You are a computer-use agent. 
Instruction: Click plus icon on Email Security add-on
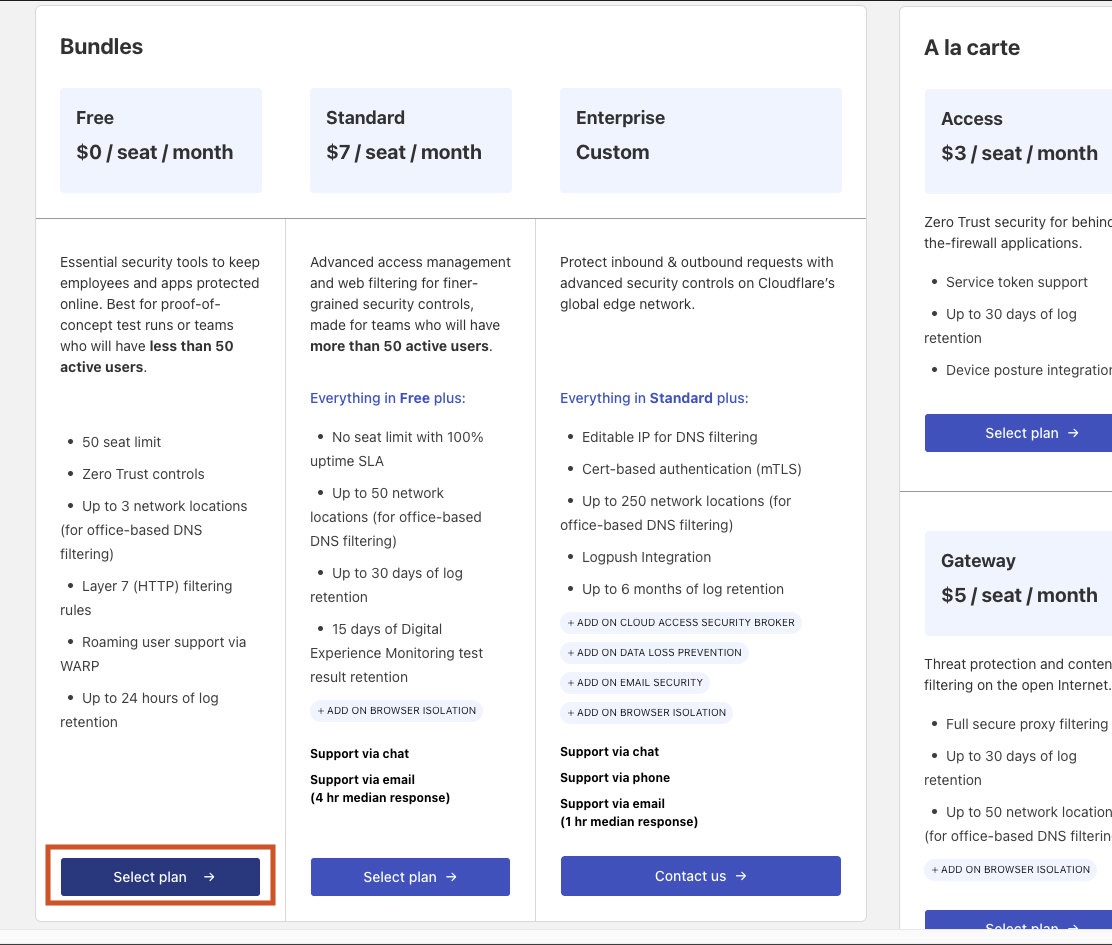tap(571, 683)
